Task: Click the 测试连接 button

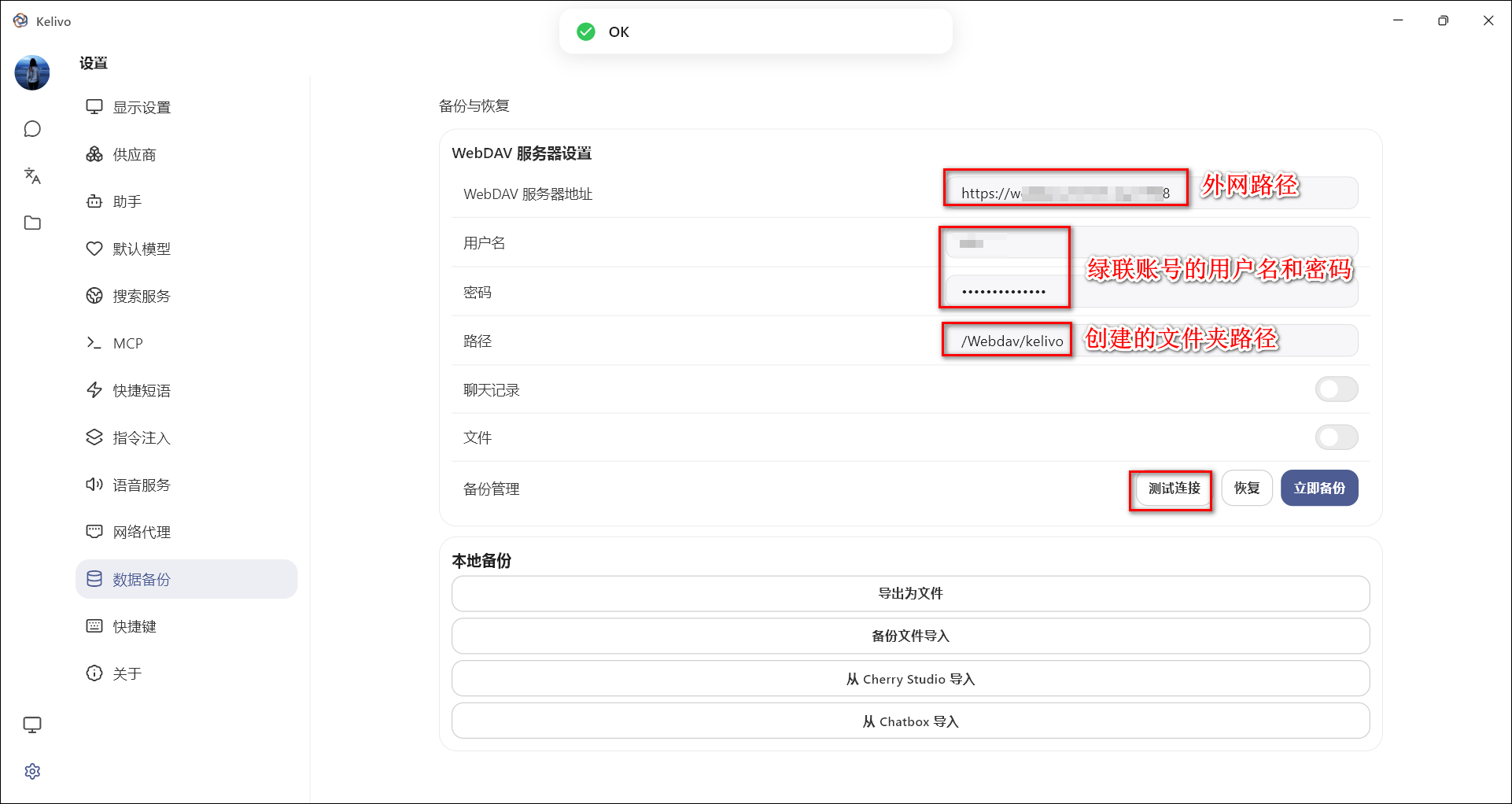Action: point(1174,489)
